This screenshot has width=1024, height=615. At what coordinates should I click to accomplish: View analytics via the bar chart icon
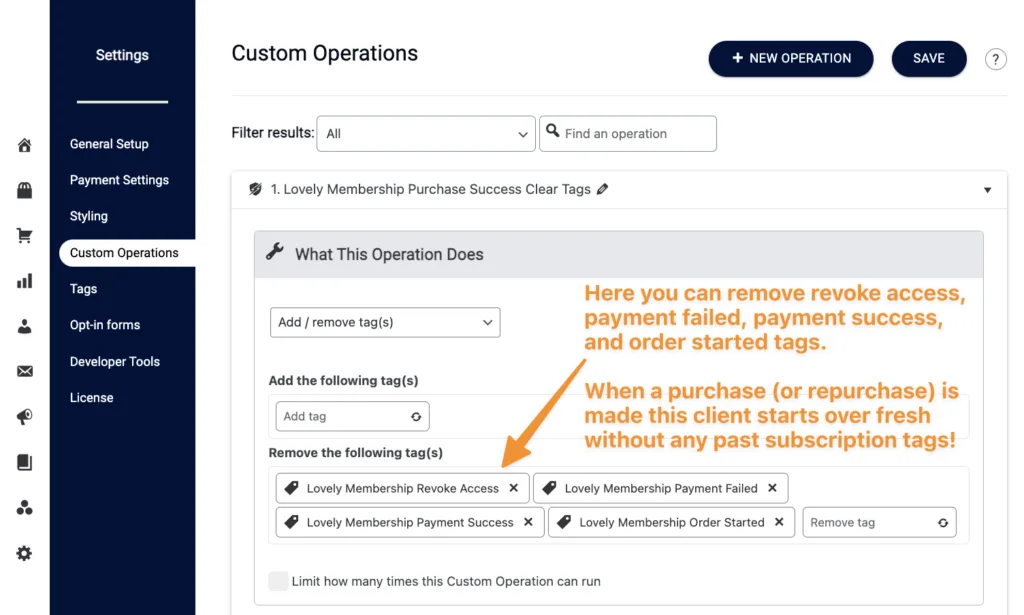pos(24,281)
